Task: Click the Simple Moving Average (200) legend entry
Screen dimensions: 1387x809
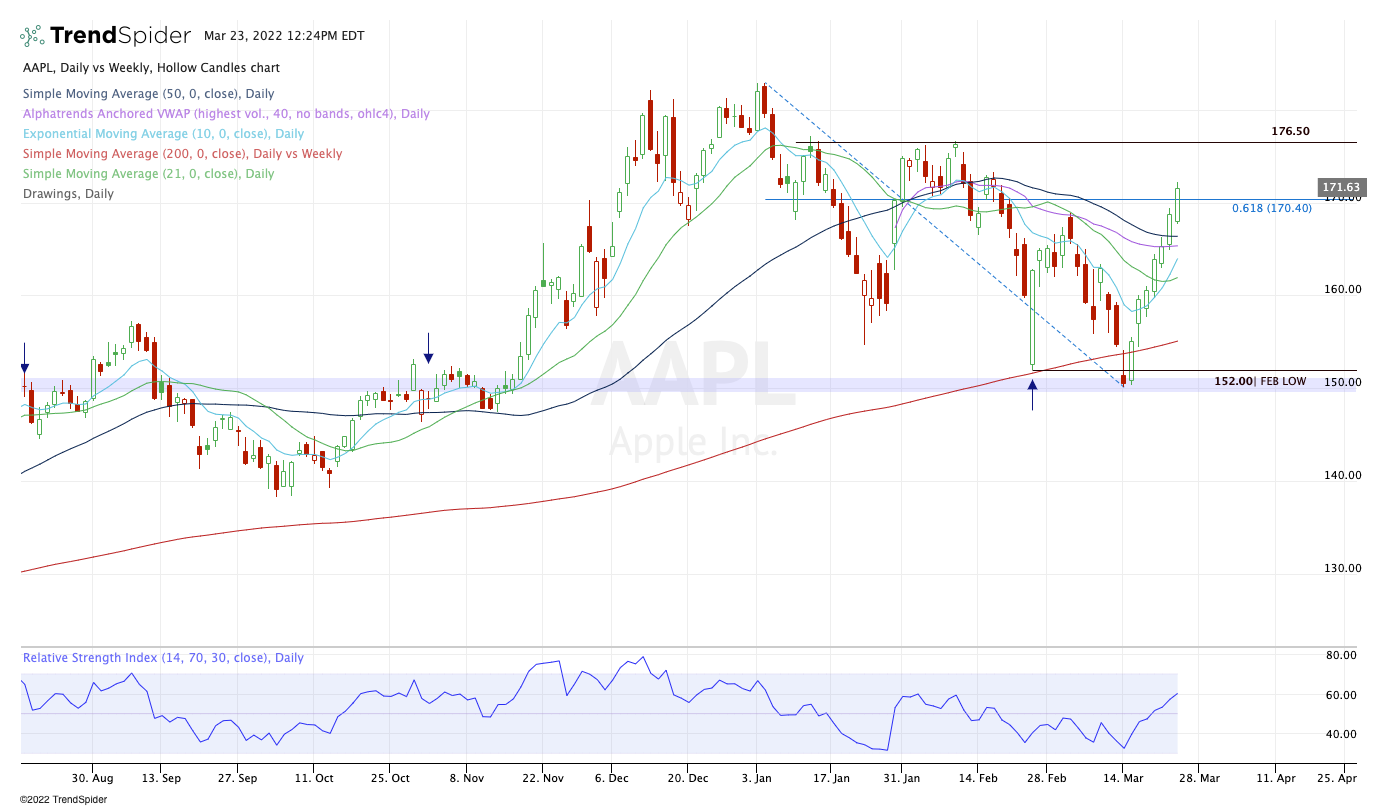Action: 183,154
